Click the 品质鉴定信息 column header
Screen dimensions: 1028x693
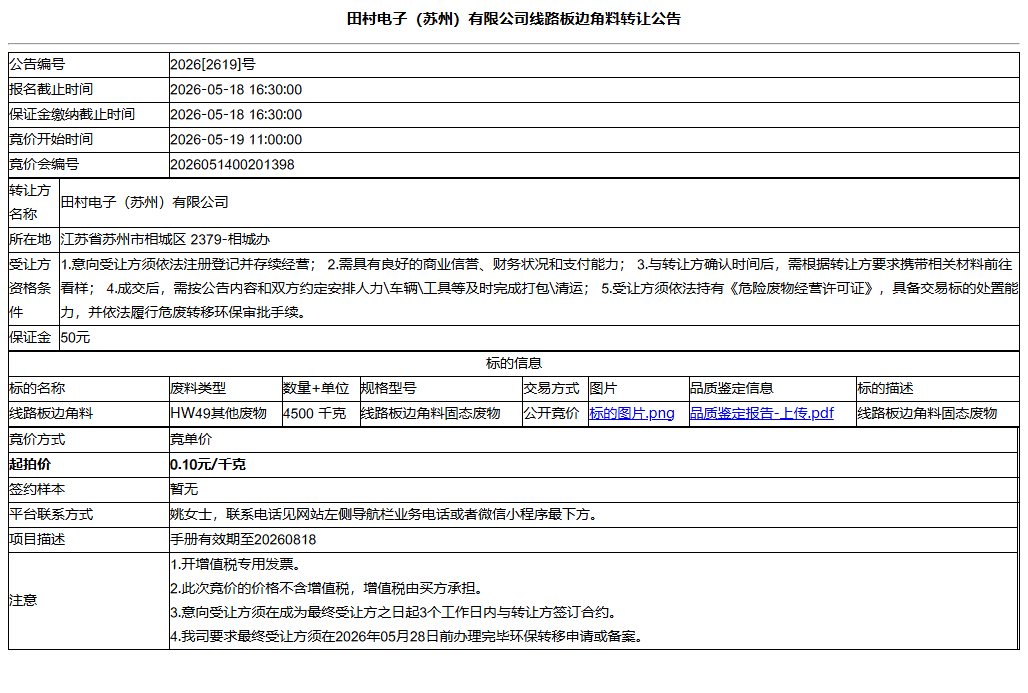(x=772, y=389)
